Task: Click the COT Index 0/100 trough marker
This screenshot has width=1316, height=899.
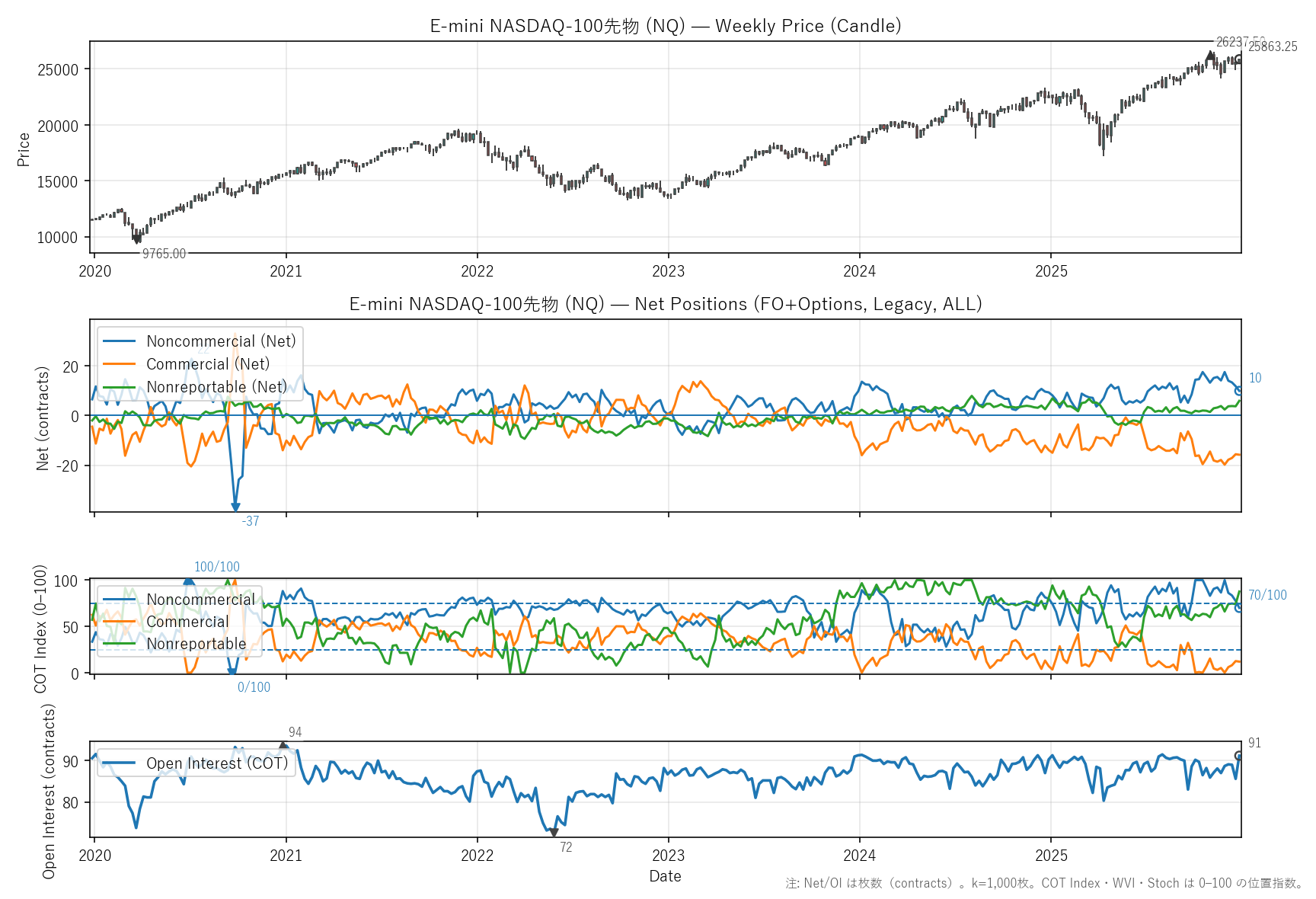Action: [x=232, y=671]
